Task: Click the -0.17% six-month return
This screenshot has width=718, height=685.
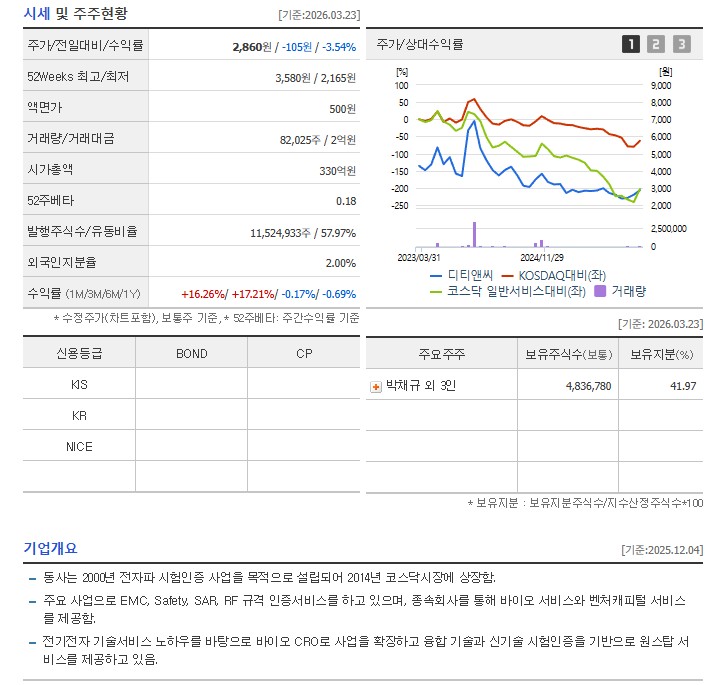Action: tap(299, 294)
